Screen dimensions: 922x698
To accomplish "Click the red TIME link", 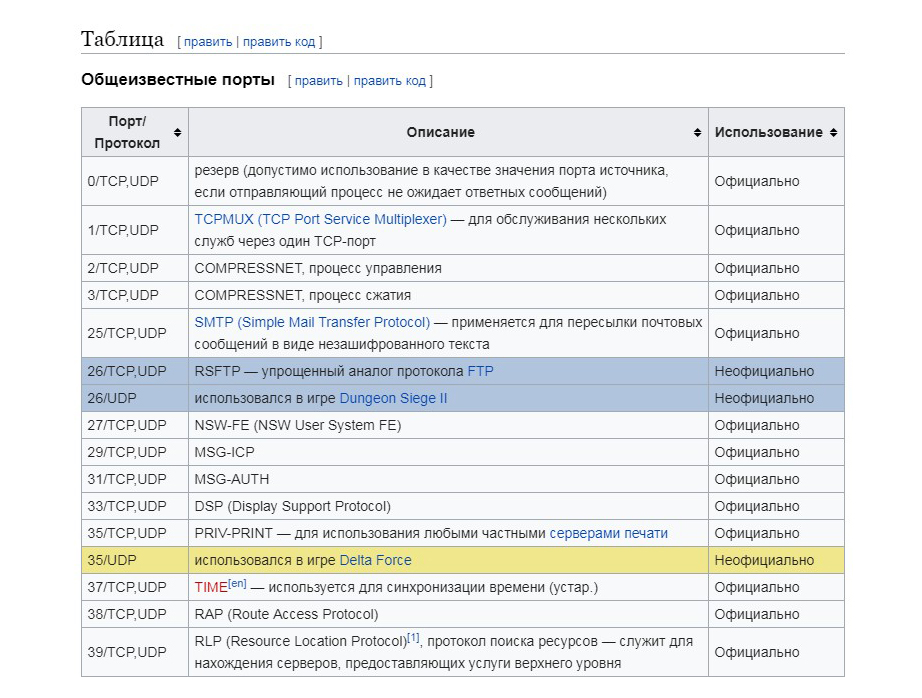I will (210, 587).
